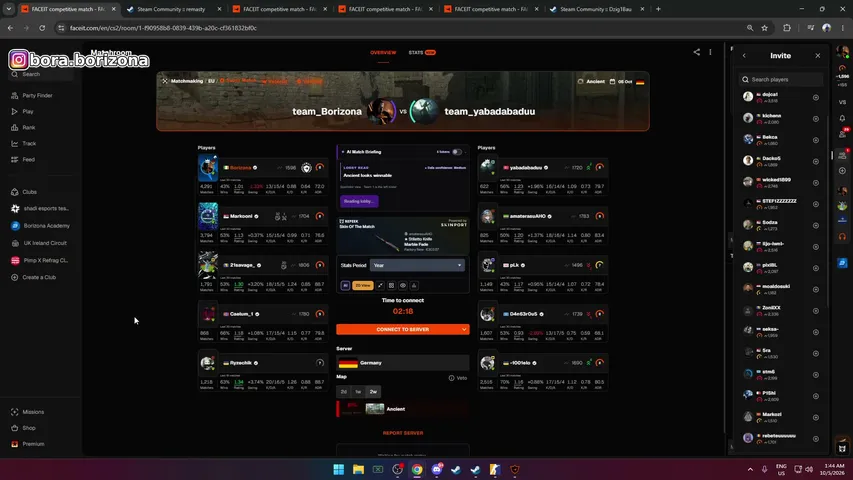Viewport: 853px width, 480px height.
Task: Click the last stats toolbar icon
Action: point(414,285)
